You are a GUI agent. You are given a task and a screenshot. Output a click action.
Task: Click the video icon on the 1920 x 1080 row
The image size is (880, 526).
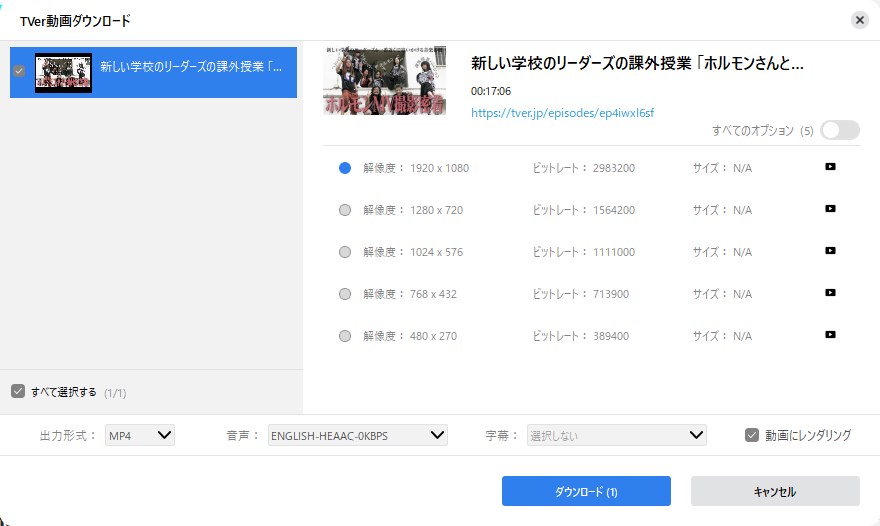[830, 167]
